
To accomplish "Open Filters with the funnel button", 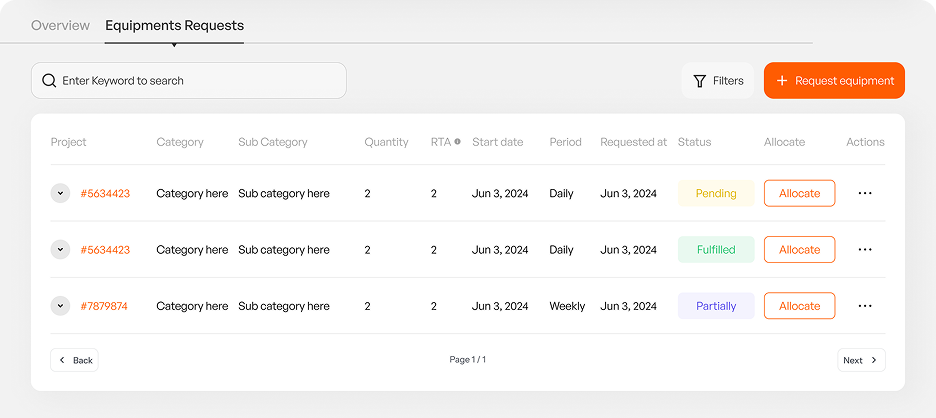I will pyautogui.click(x=718, y=81).
